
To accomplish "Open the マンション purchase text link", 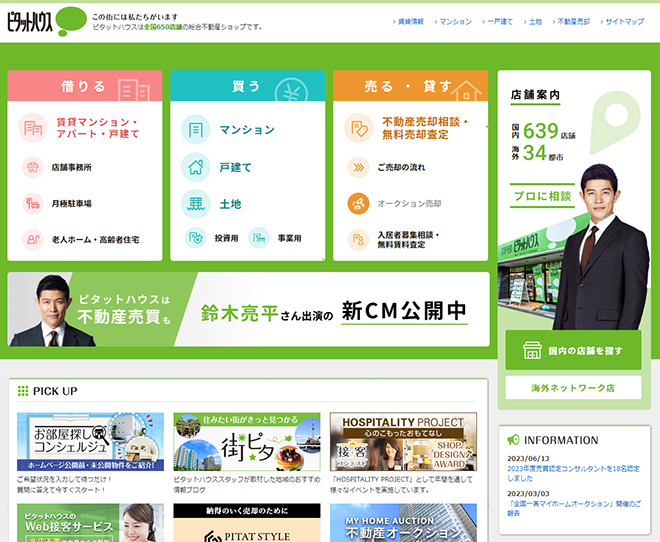I will 247,130.
